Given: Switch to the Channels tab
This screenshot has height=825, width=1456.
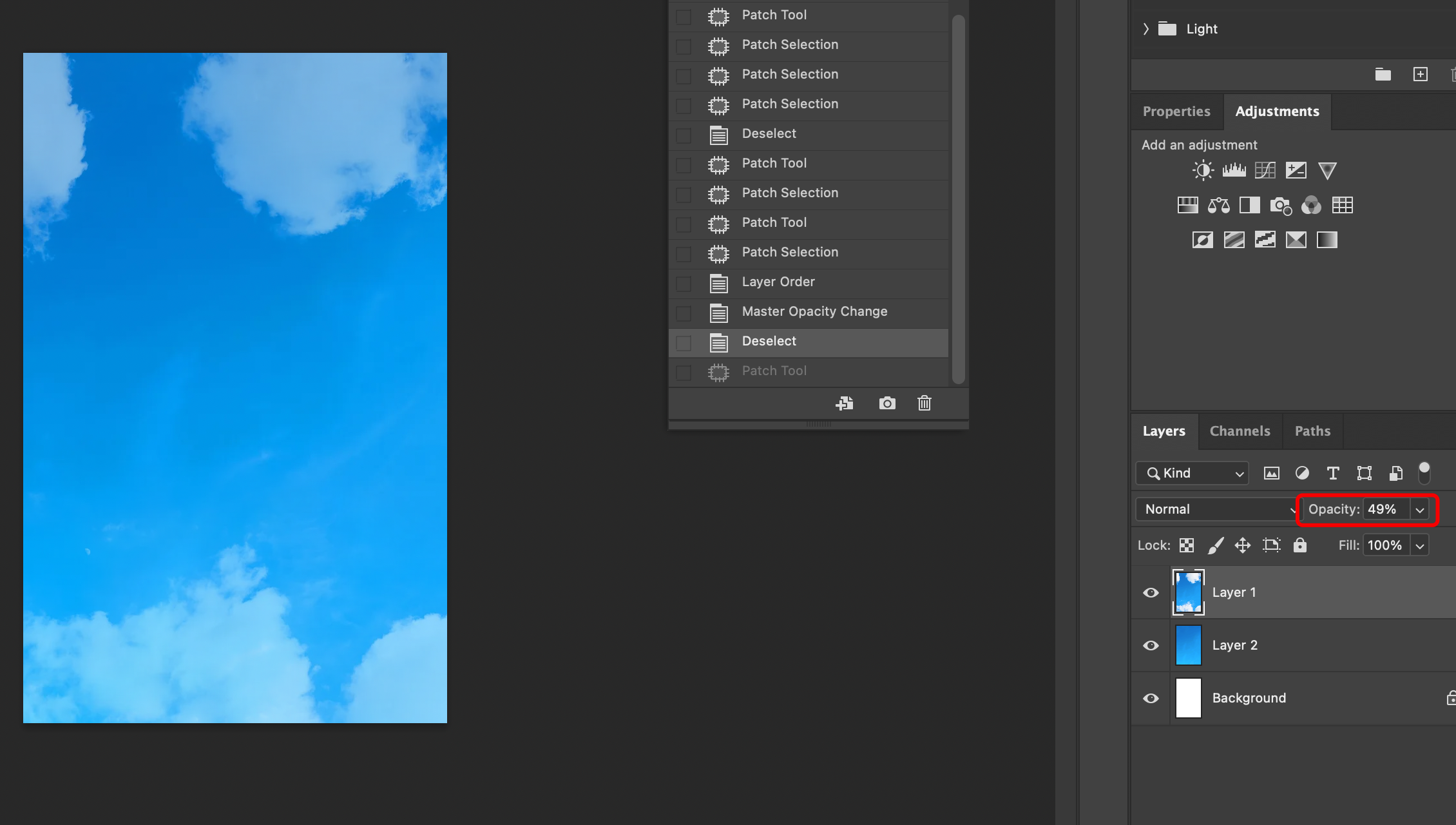Looking at the screenshot, I should [x=1240, y=431].
